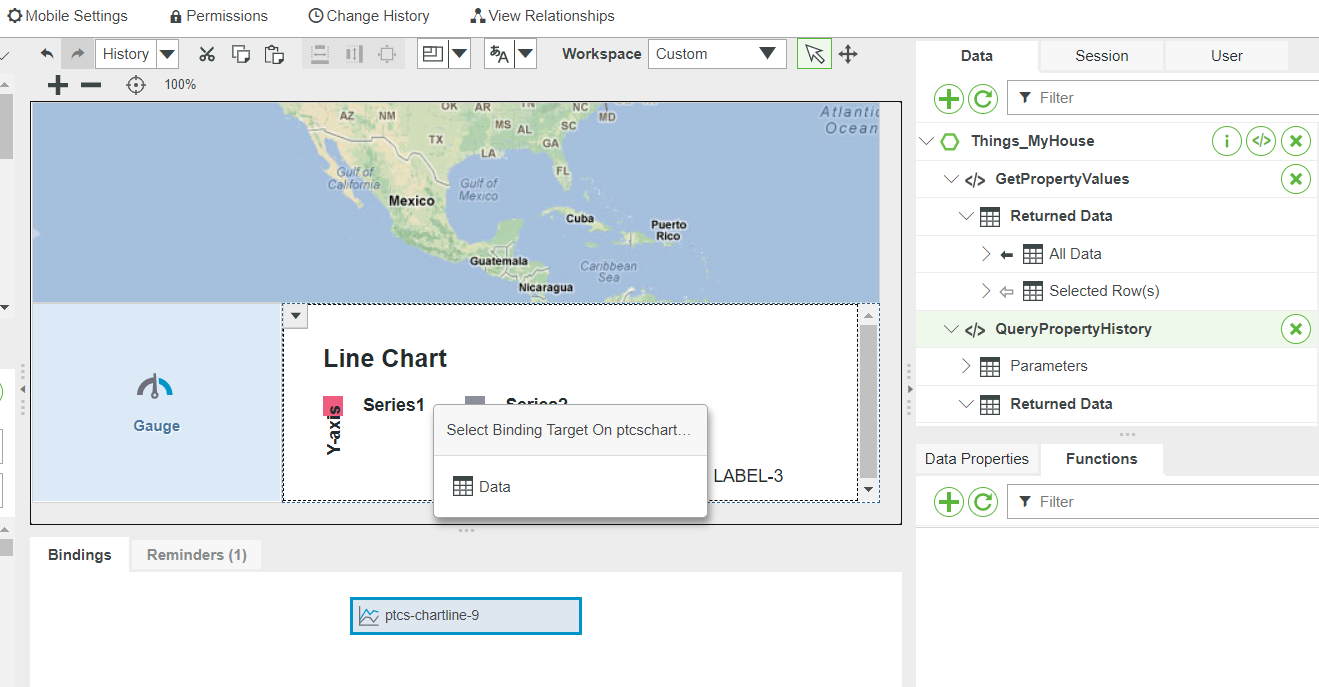The width and height of the screenshot is (1319, 687).
Task: Switch to the Session tab
Action: [1100, 56]
